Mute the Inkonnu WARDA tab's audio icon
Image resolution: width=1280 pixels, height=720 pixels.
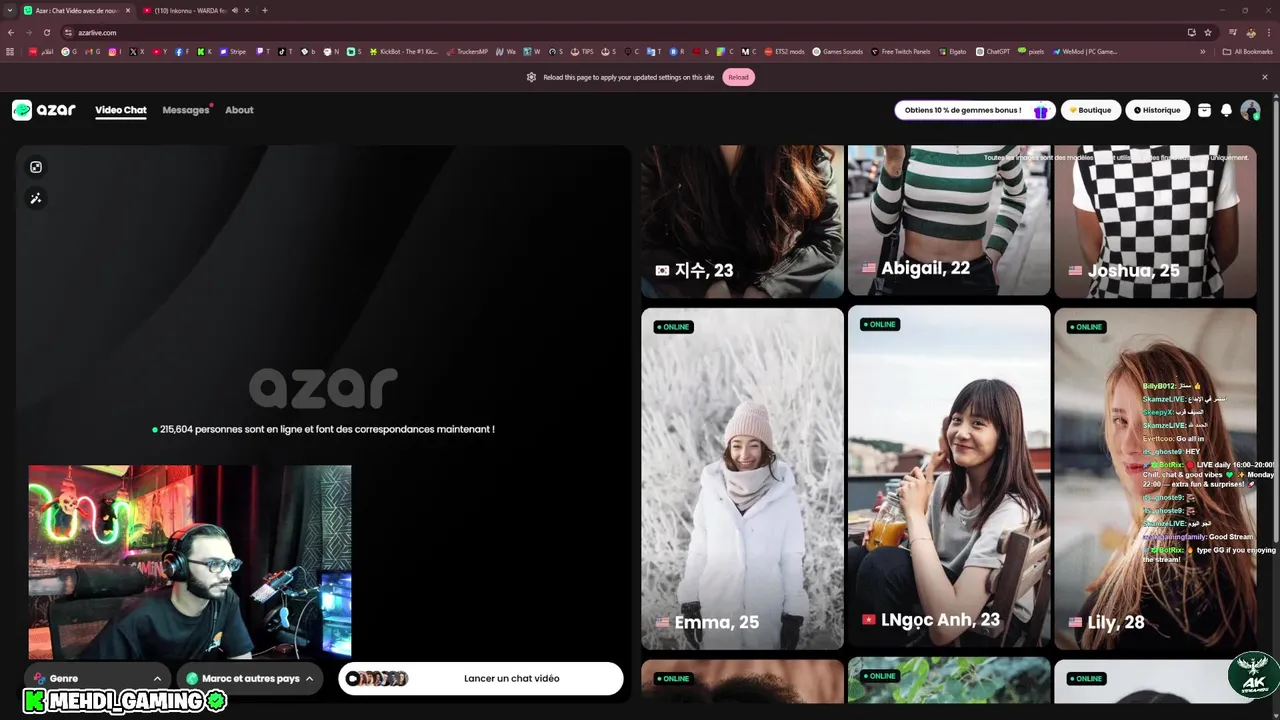point(235,10)
